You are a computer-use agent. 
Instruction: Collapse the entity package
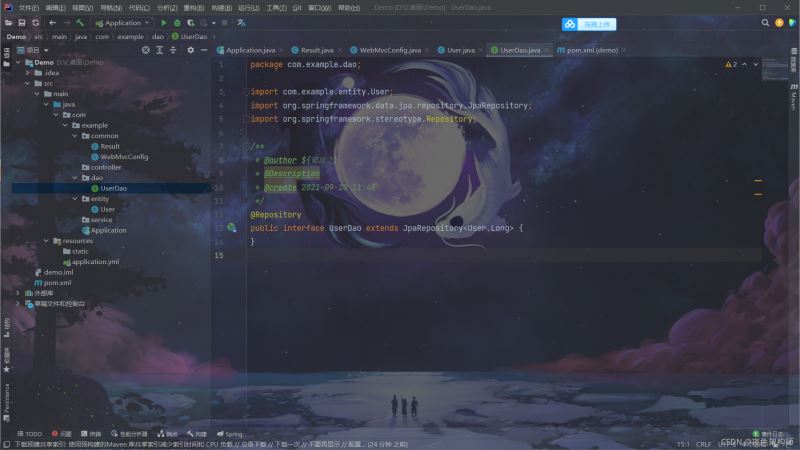pyautogui.click(x=74, y=198)
